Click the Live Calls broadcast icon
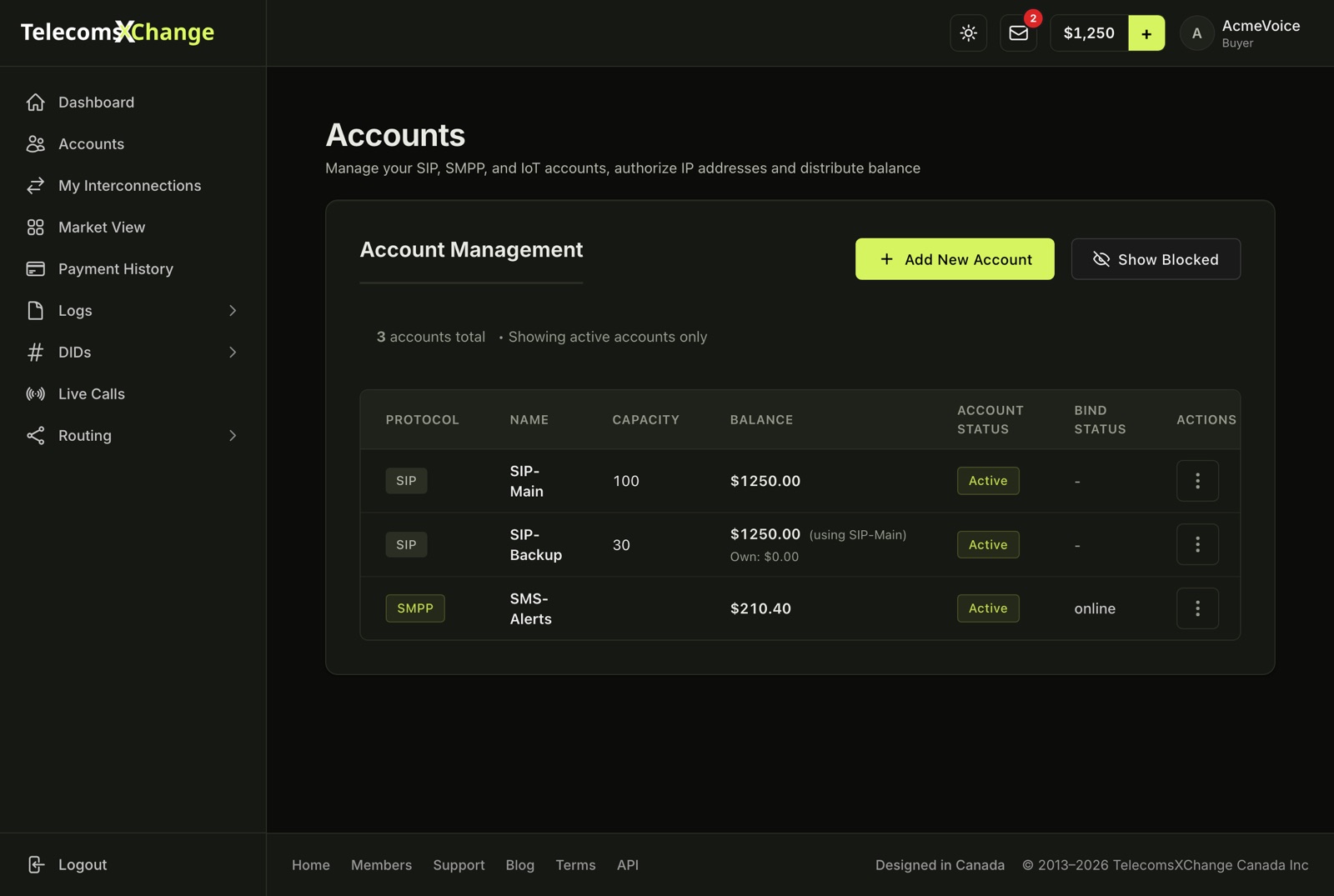Screen dimensions: 1334x896 tap(35, 394)
